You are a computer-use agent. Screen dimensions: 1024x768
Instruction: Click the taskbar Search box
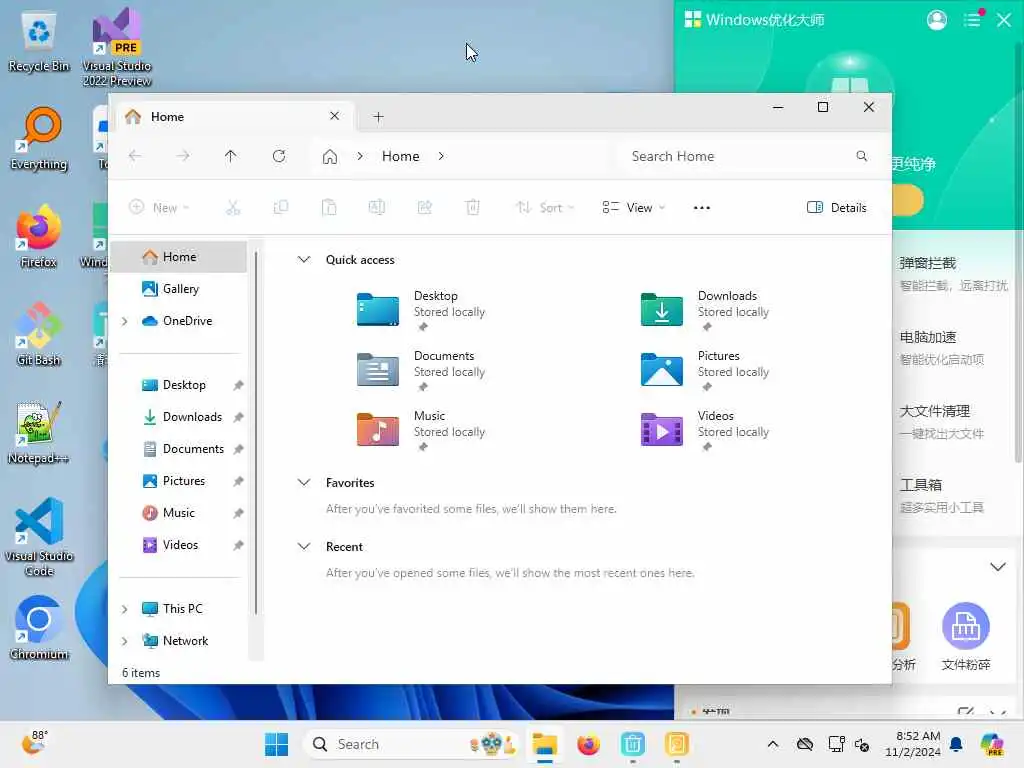[410, 744]
